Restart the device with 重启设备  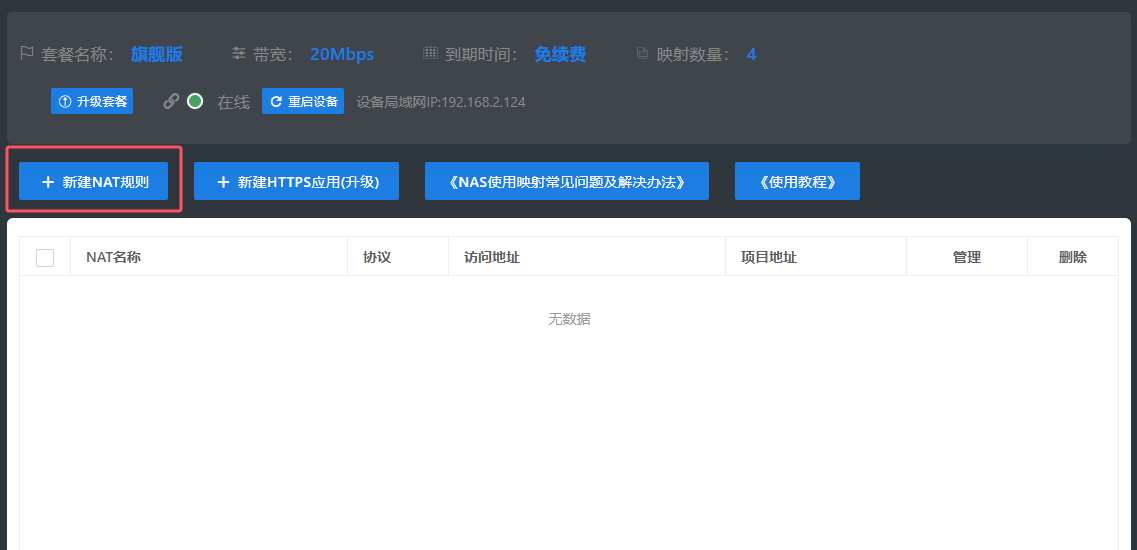pos(303,101)
